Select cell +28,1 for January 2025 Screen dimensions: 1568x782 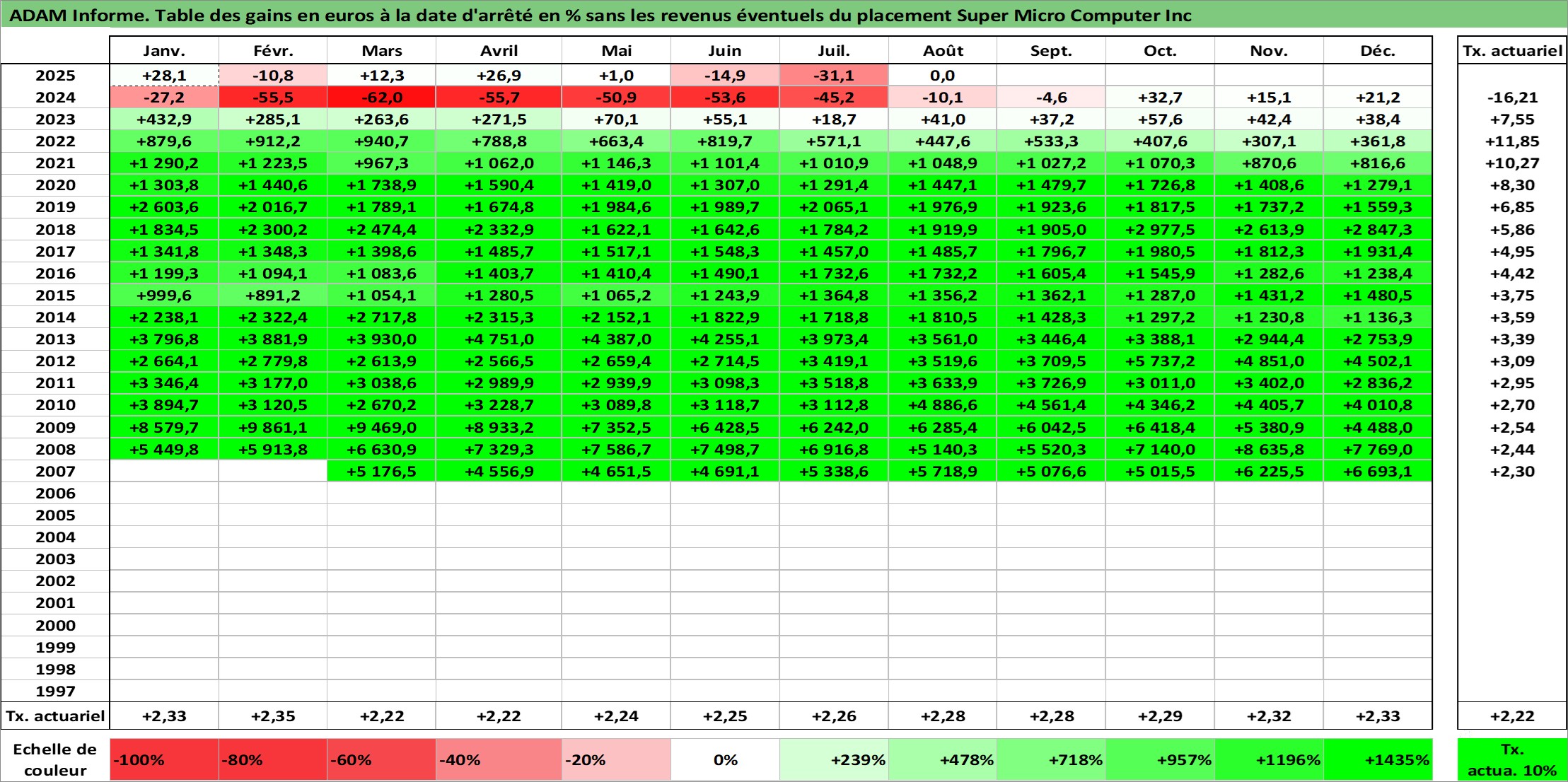164,76
